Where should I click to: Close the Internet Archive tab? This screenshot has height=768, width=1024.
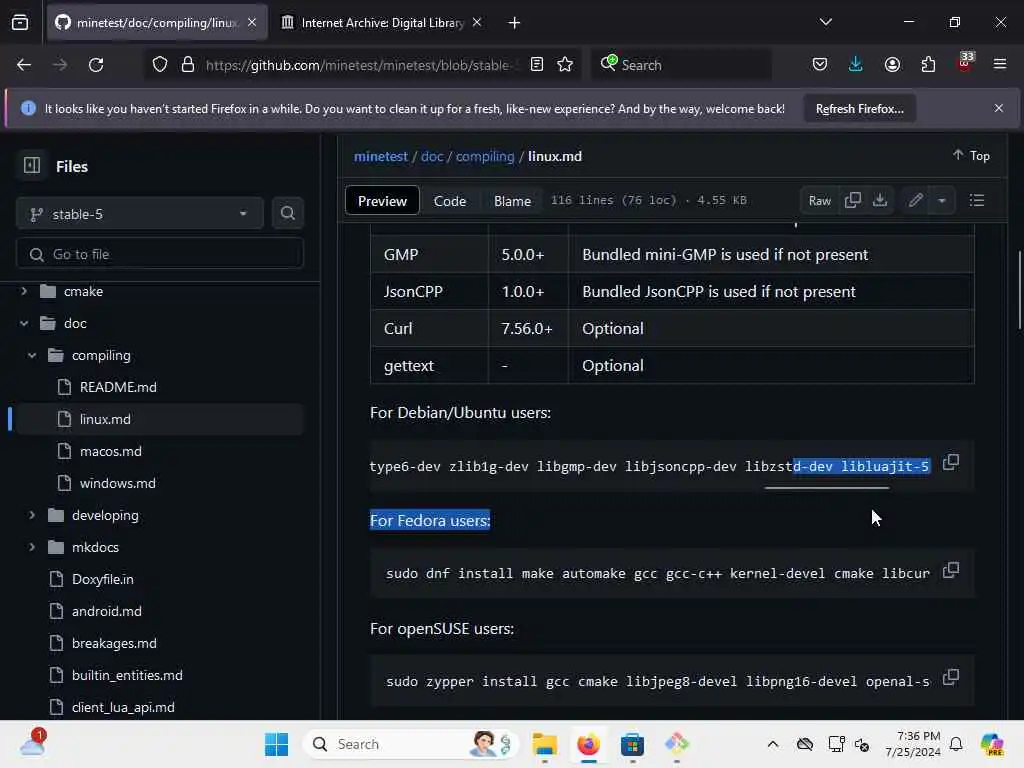click(477, 23)
